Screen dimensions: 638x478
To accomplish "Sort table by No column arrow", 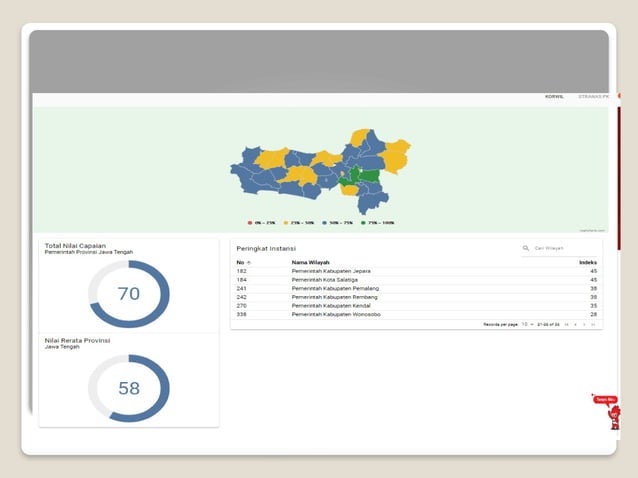I will tap(249, 262).
